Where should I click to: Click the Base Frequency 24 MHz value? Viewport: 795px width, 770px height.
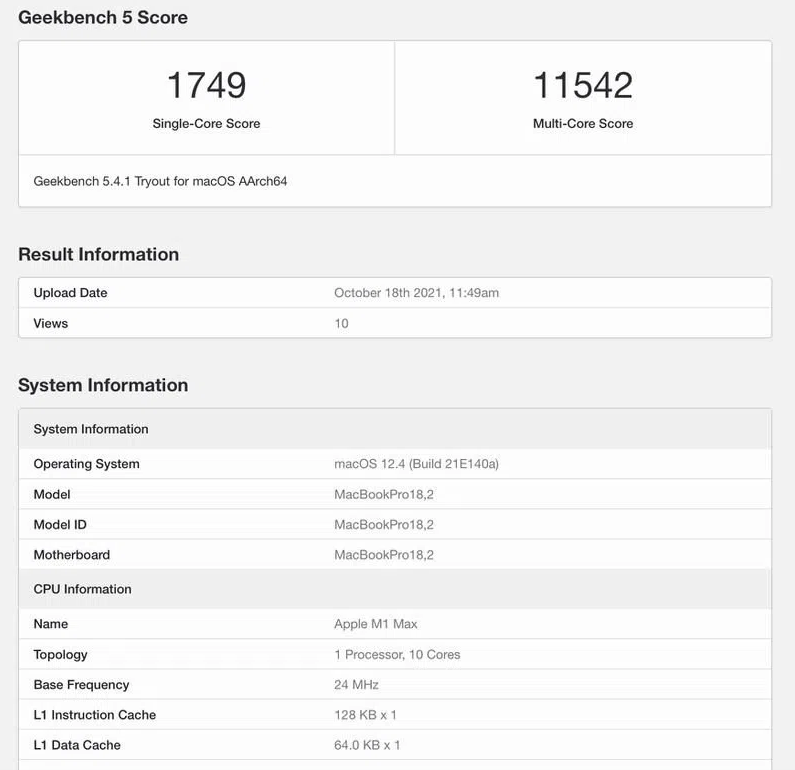pyautogui.click(x=356, y=685)
